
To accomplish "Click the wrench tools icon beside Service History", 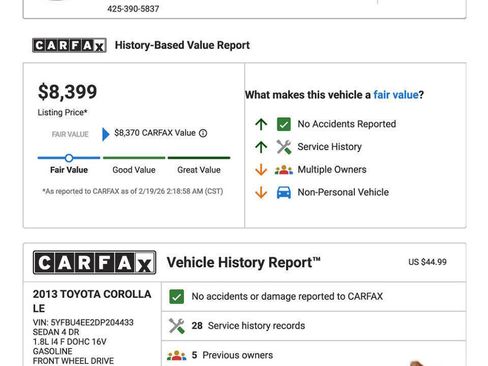I will pos(284,147).
